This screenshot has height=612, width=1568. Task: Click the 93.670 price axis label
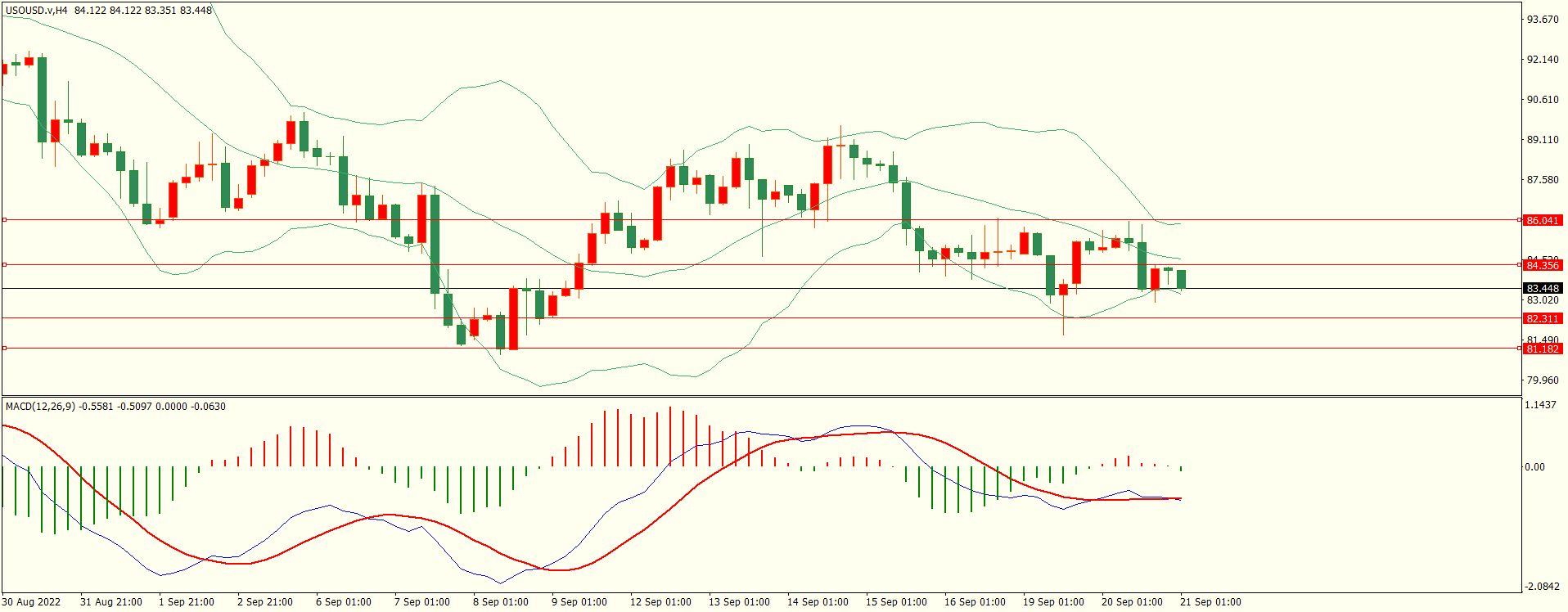click(x=1543, y=20)
